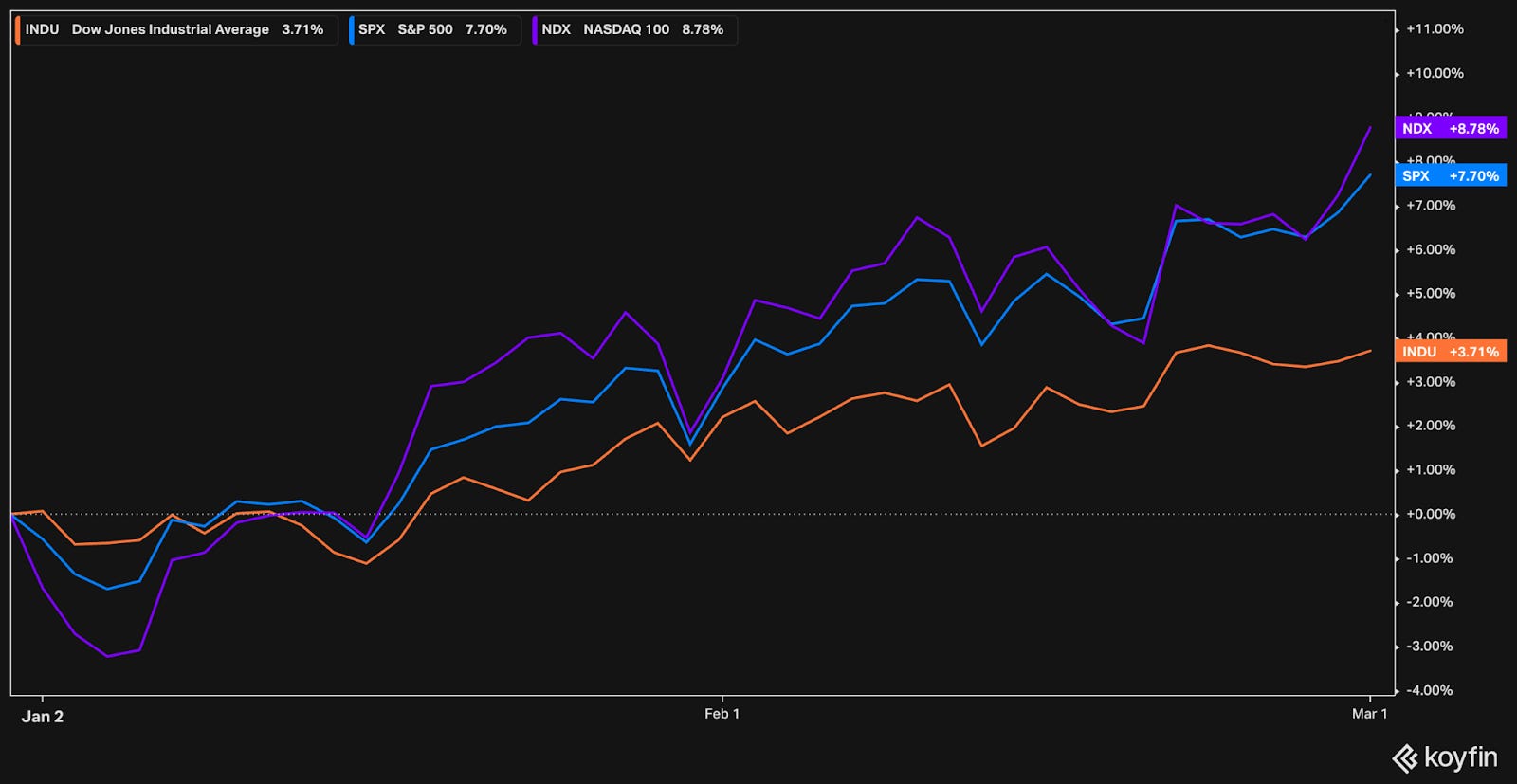
Task: Click the NDX +8.78% price tag
Action: pos(1451,128)
